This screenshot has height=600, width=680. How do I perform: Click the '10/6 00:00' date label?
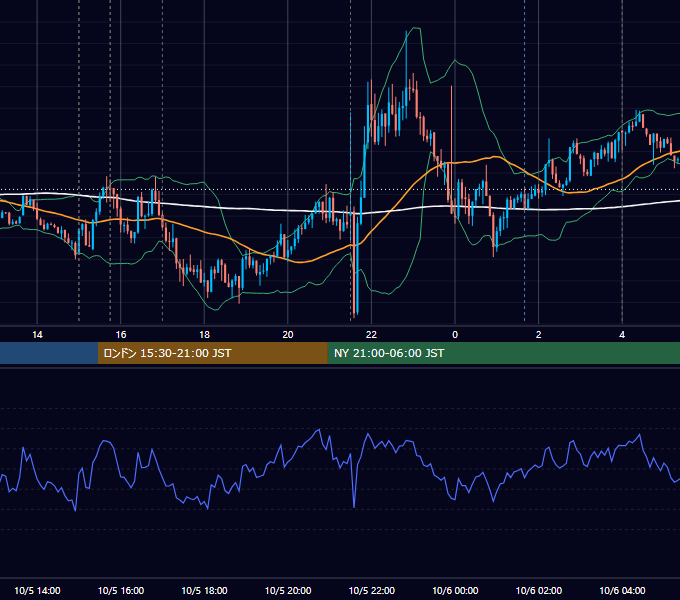click(x=455, y=590)
